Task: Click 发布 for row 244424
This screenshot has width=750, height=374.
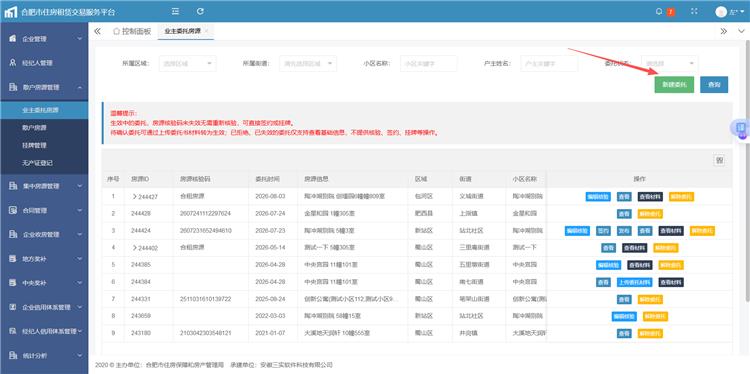Action: [624, 231]
